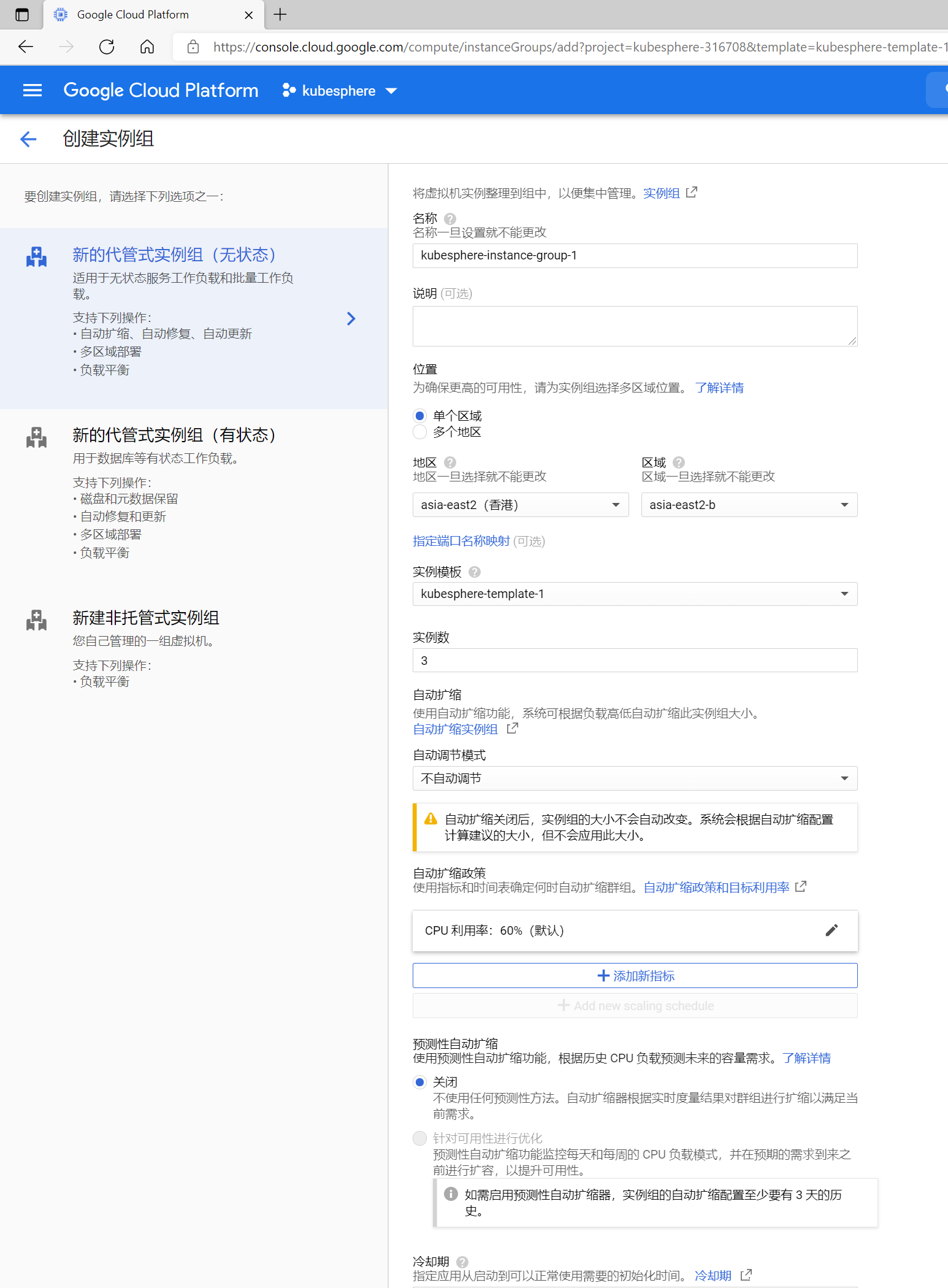Reload the page with browser refresh button

(107, 47)
